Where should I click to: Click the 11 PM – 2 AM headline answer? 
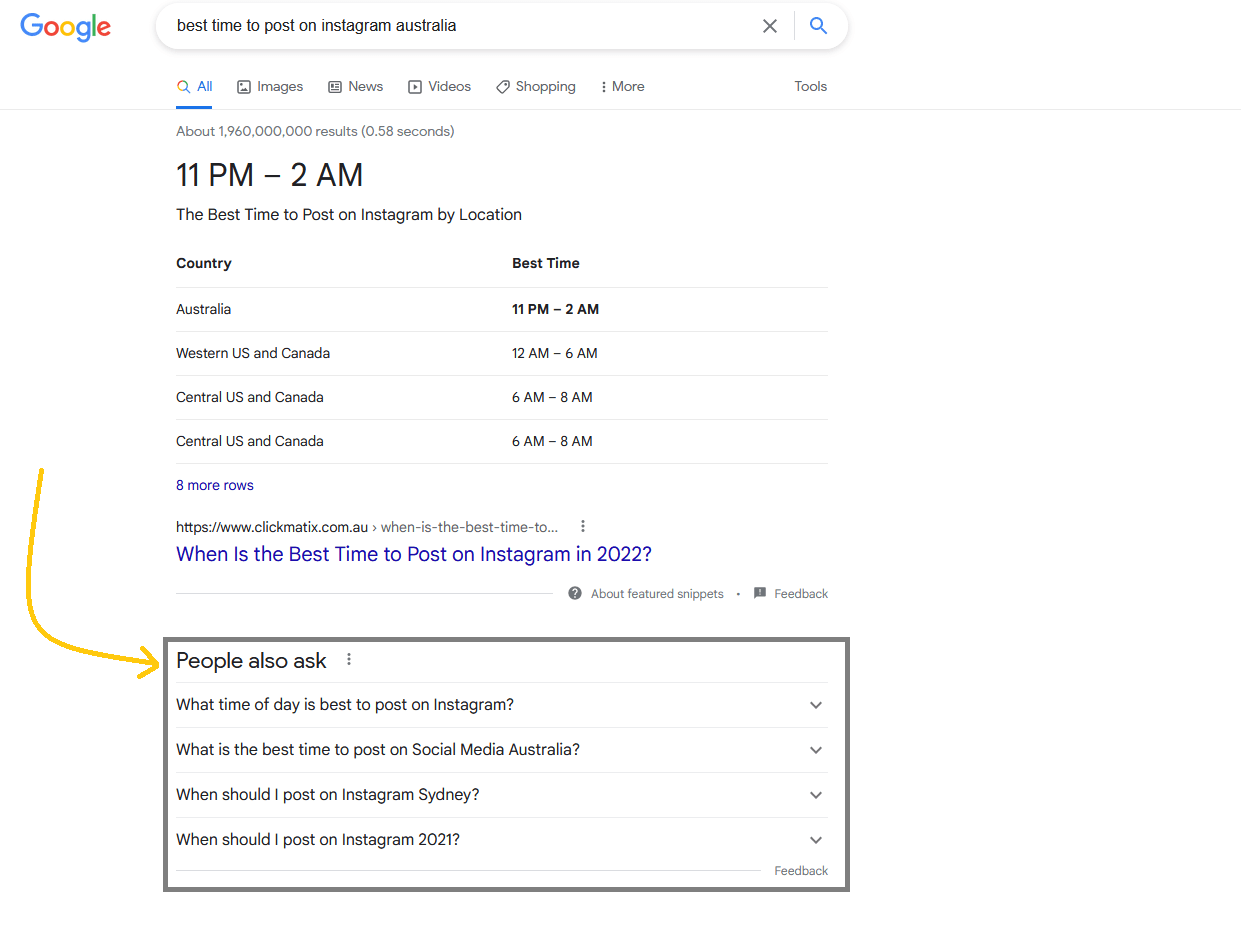[270, 176]
